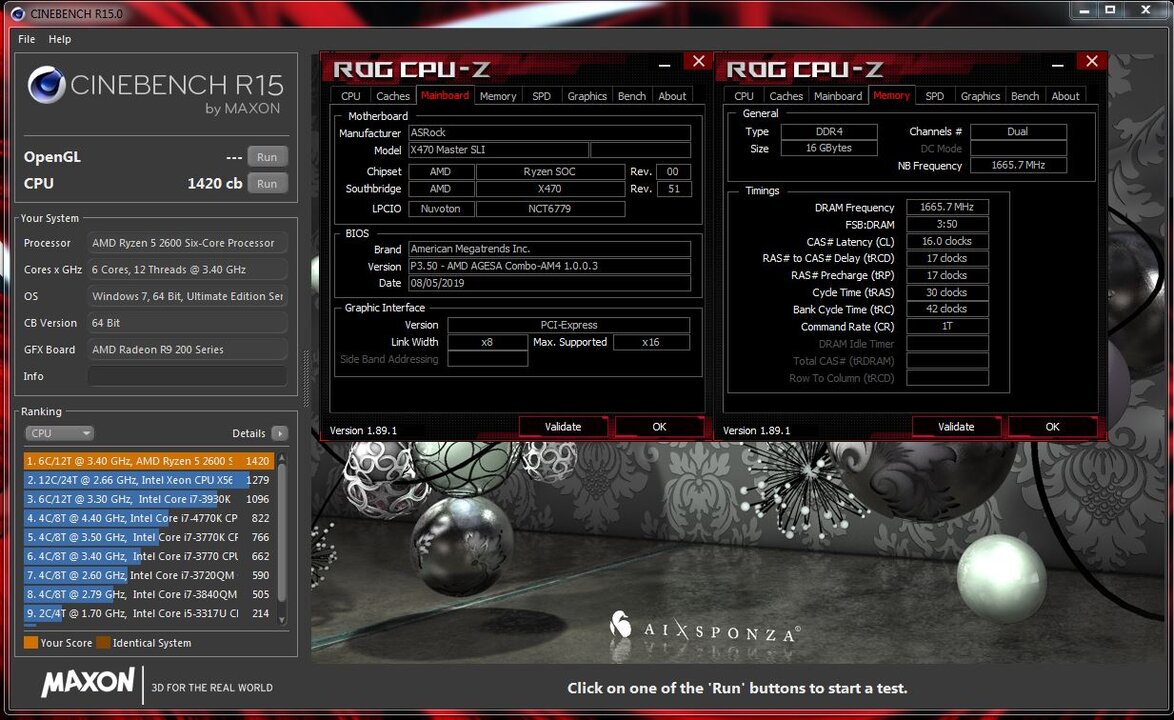Image resolution: width=1174 pixels, height=720 pixels.
Task: Click the GFX Board field AMD Radeon R9
Action: coord(187,350)
